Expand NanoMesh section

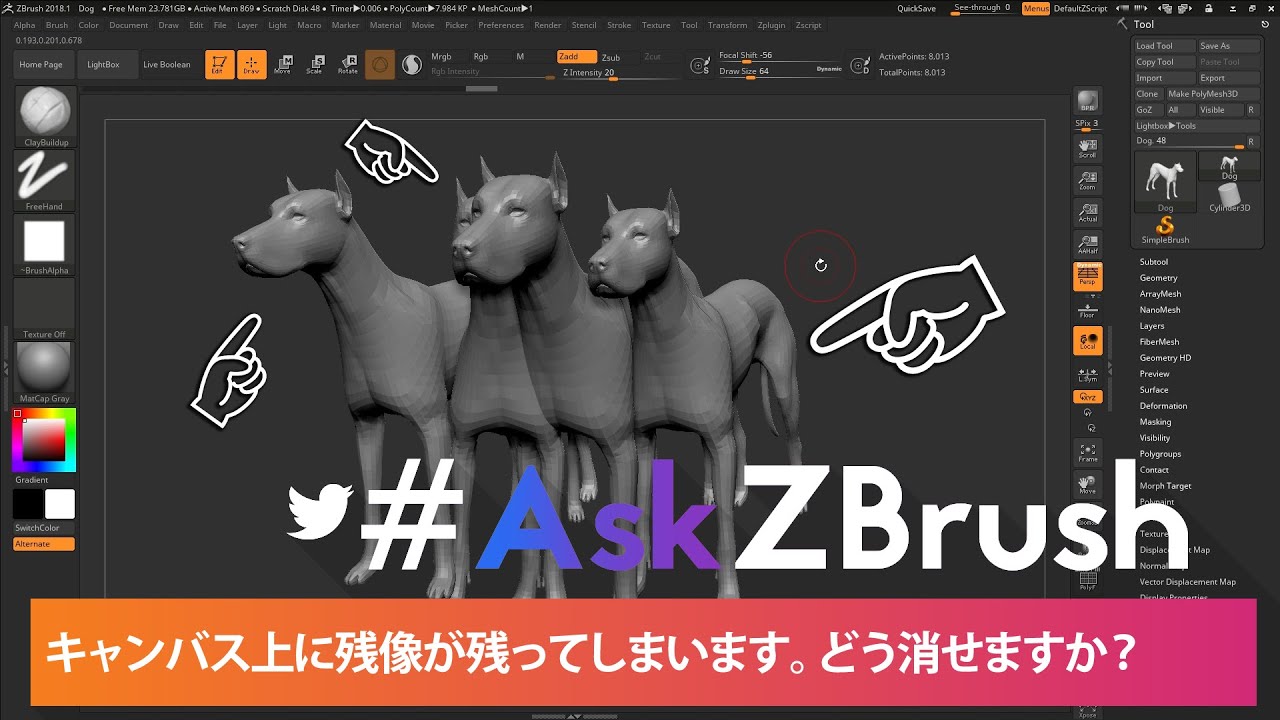1160,310
